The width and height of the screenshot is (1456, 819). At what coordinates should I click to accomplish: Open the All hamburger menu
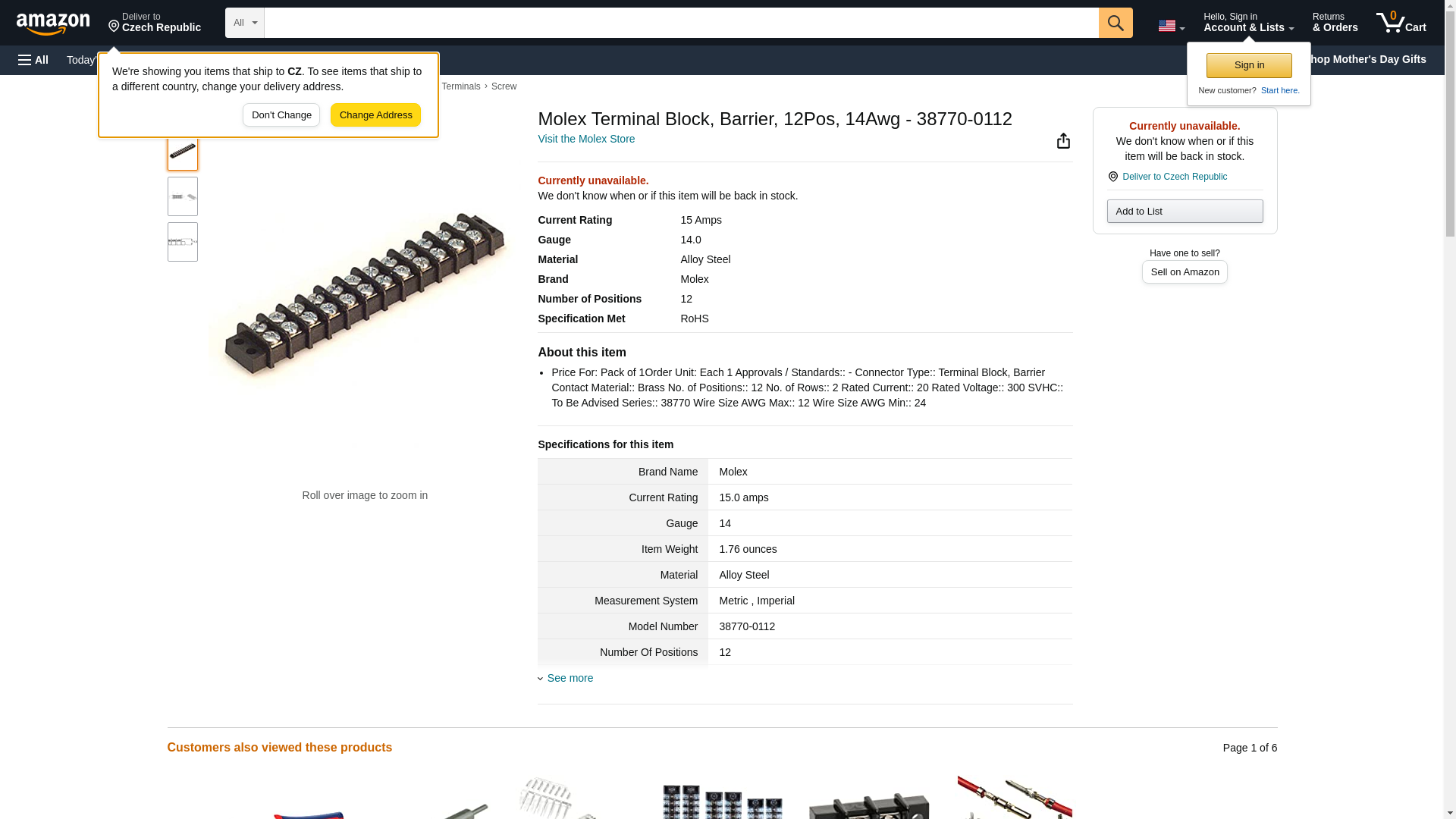[x=33, y=60]
